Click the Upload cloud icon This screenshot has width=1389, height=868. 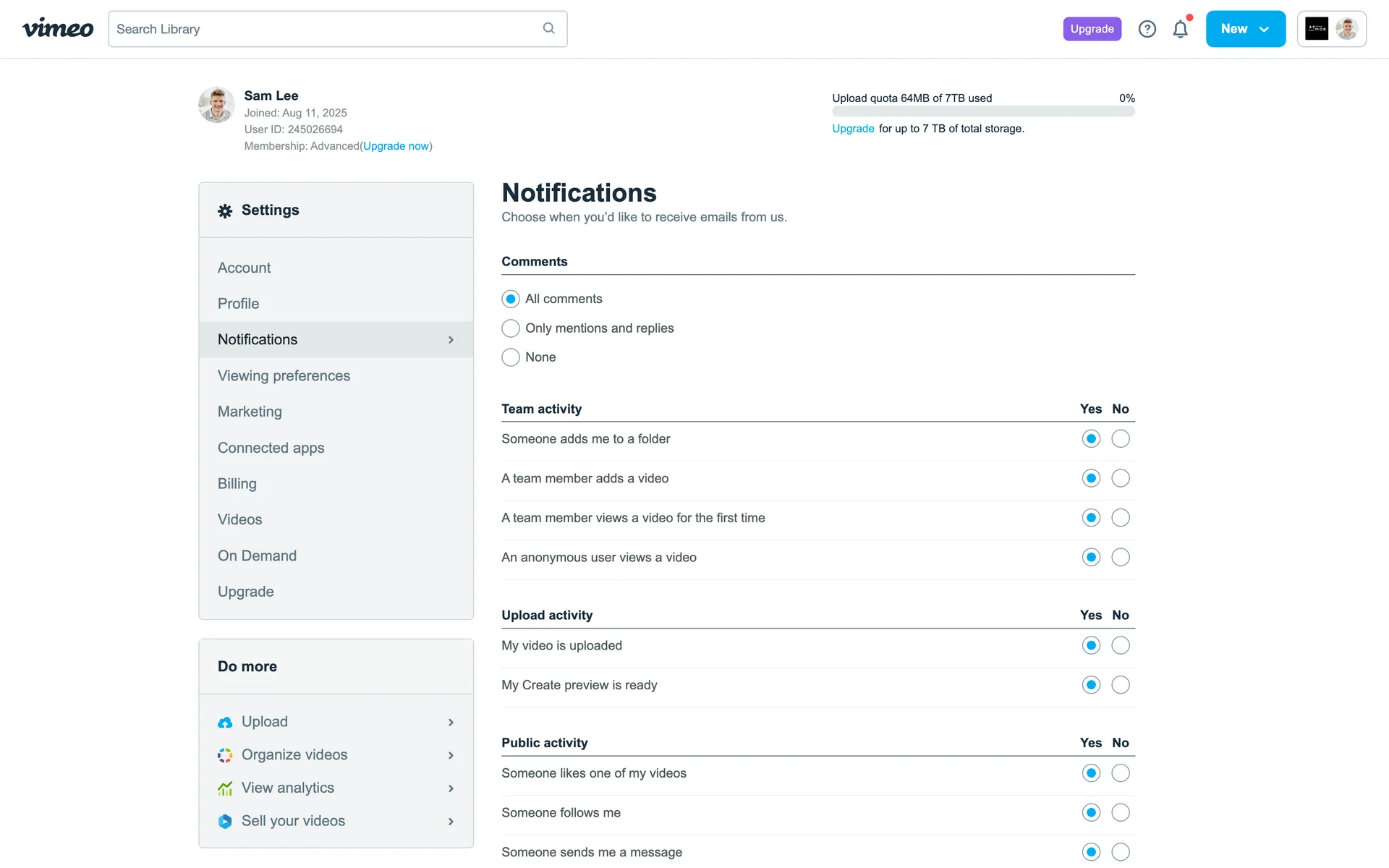(225, 722)
